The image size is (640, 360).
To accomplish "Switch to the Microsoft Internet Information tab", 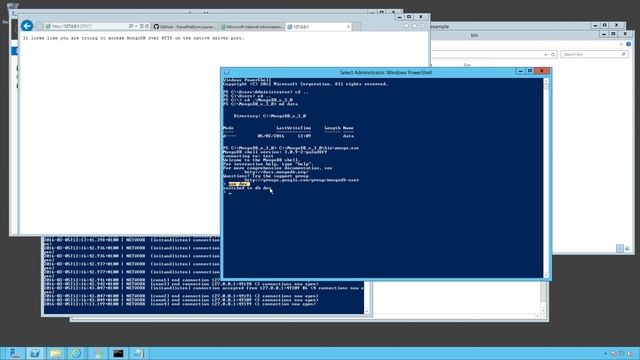I will pos(252,27).
